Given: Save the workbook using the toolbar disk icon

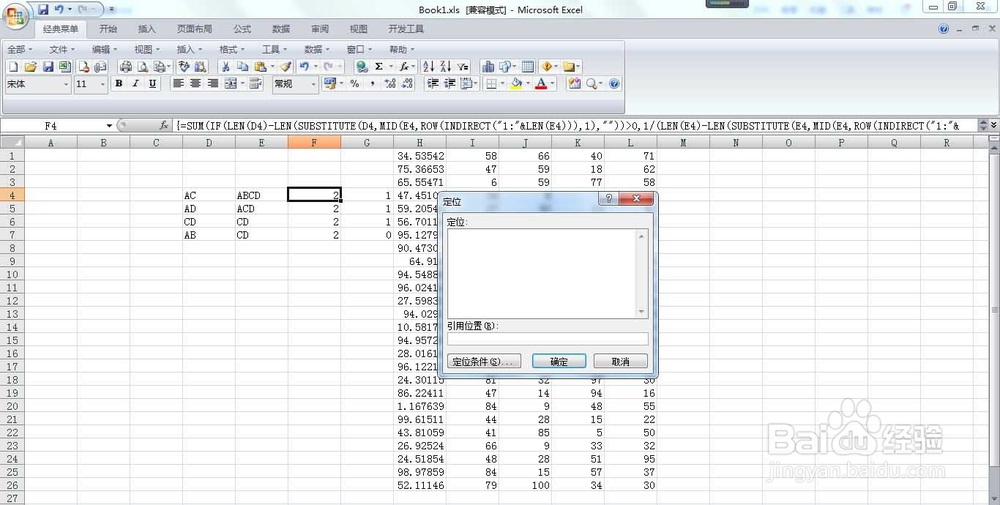Looking at the screenshot, I should pyautogui.click(x=48, y=66).
